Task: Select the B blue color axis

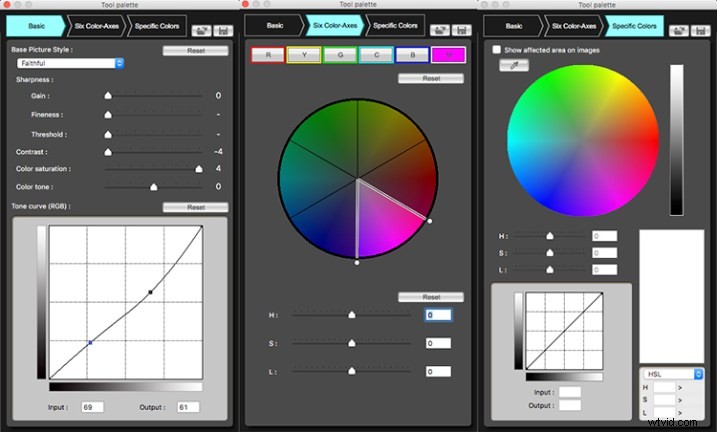Action: [x=412, y=55]
